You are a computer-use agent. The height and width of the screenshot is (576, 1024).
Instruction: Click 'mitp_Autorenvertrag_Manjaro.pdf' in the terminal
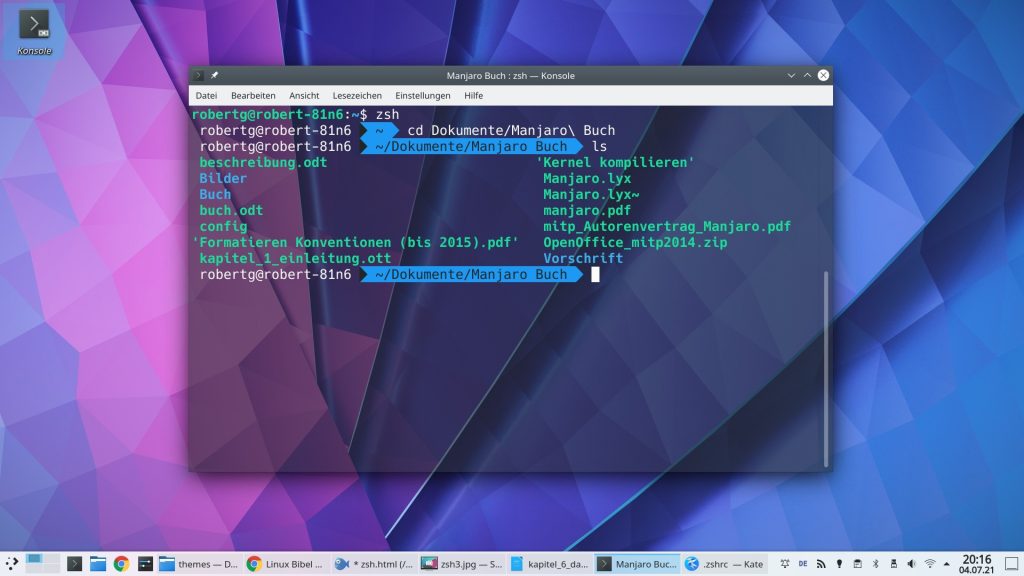(x=667, y=227)
